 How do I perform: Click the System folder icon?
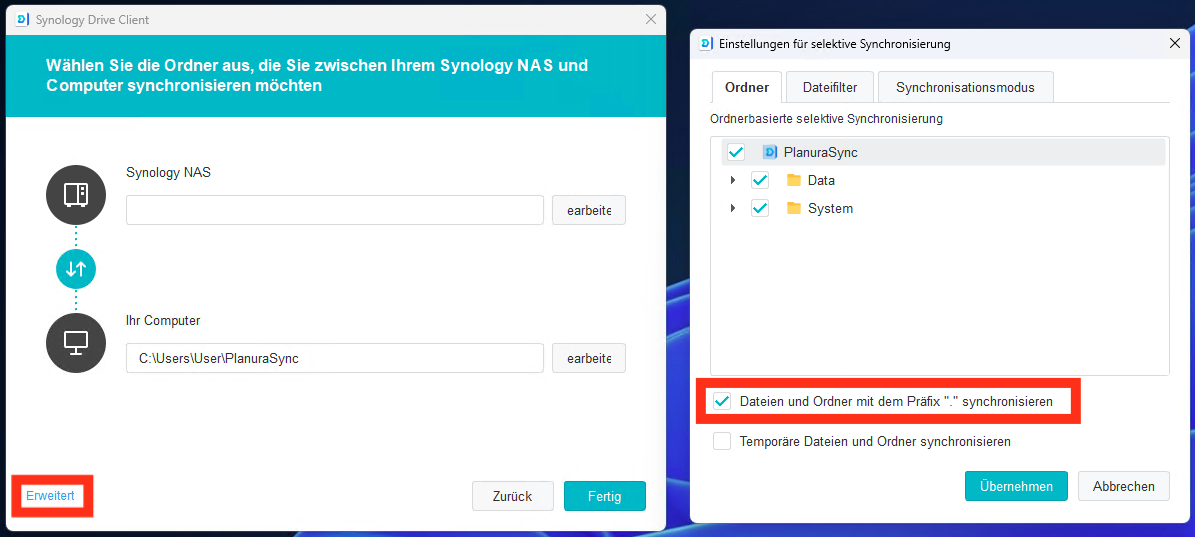tap(794, 208)
